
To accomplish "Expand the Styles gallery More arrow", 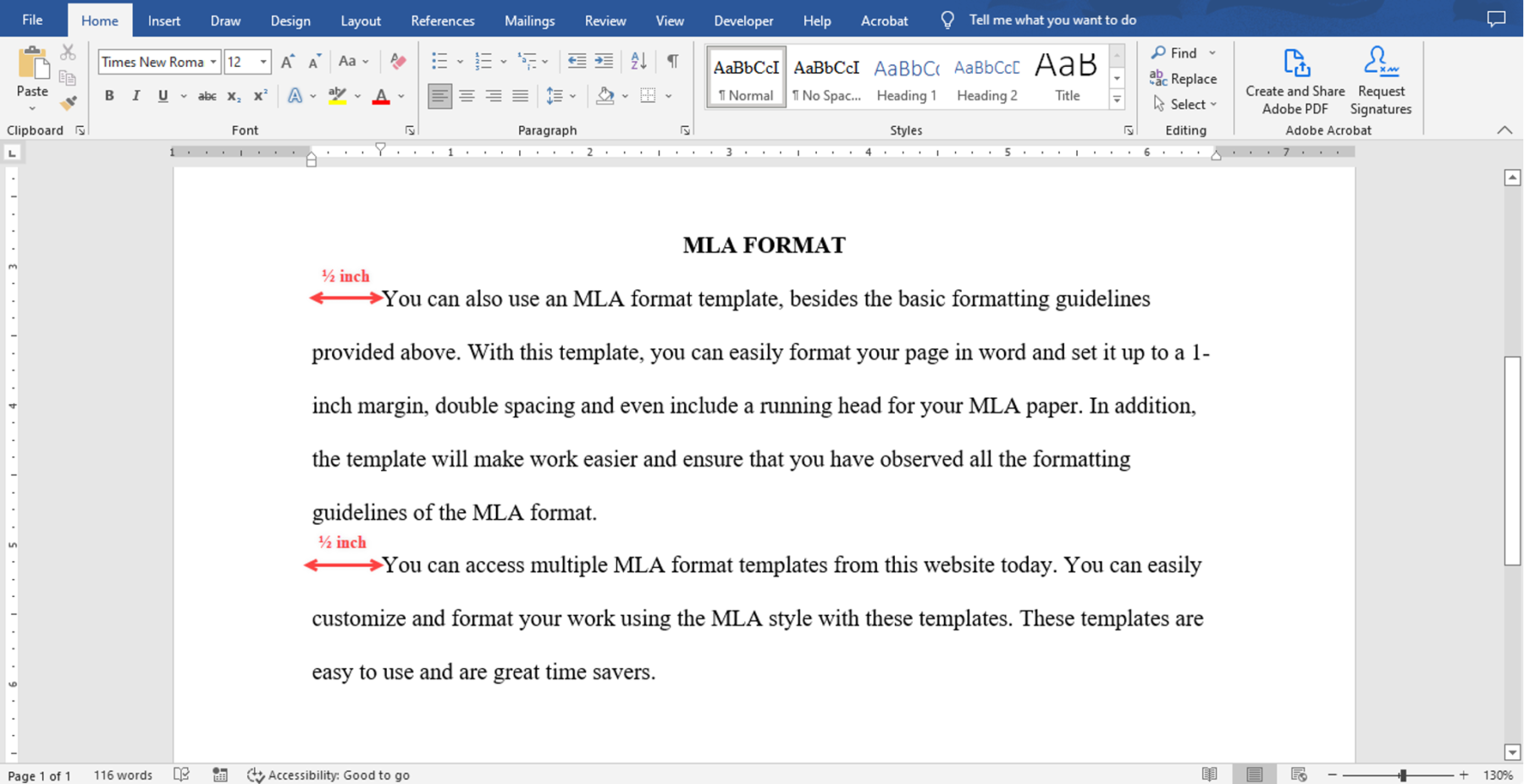I will (1117, 100).
